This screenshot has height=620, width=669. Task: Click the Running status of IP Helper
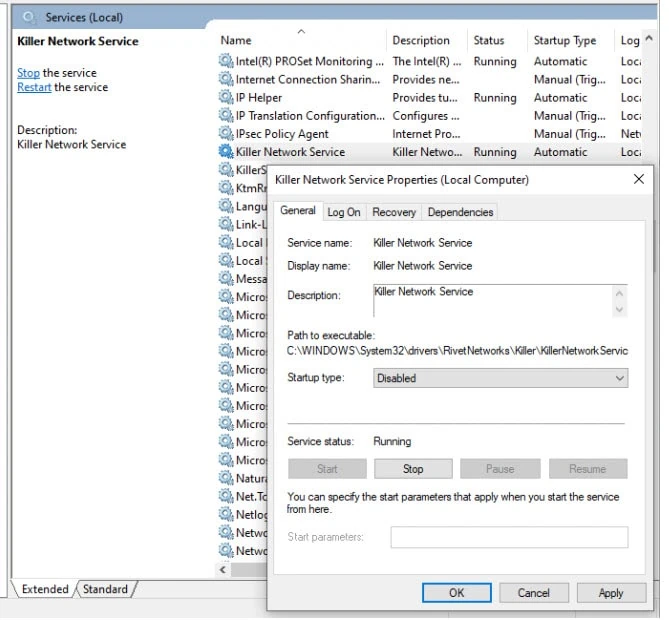point(495,98)
